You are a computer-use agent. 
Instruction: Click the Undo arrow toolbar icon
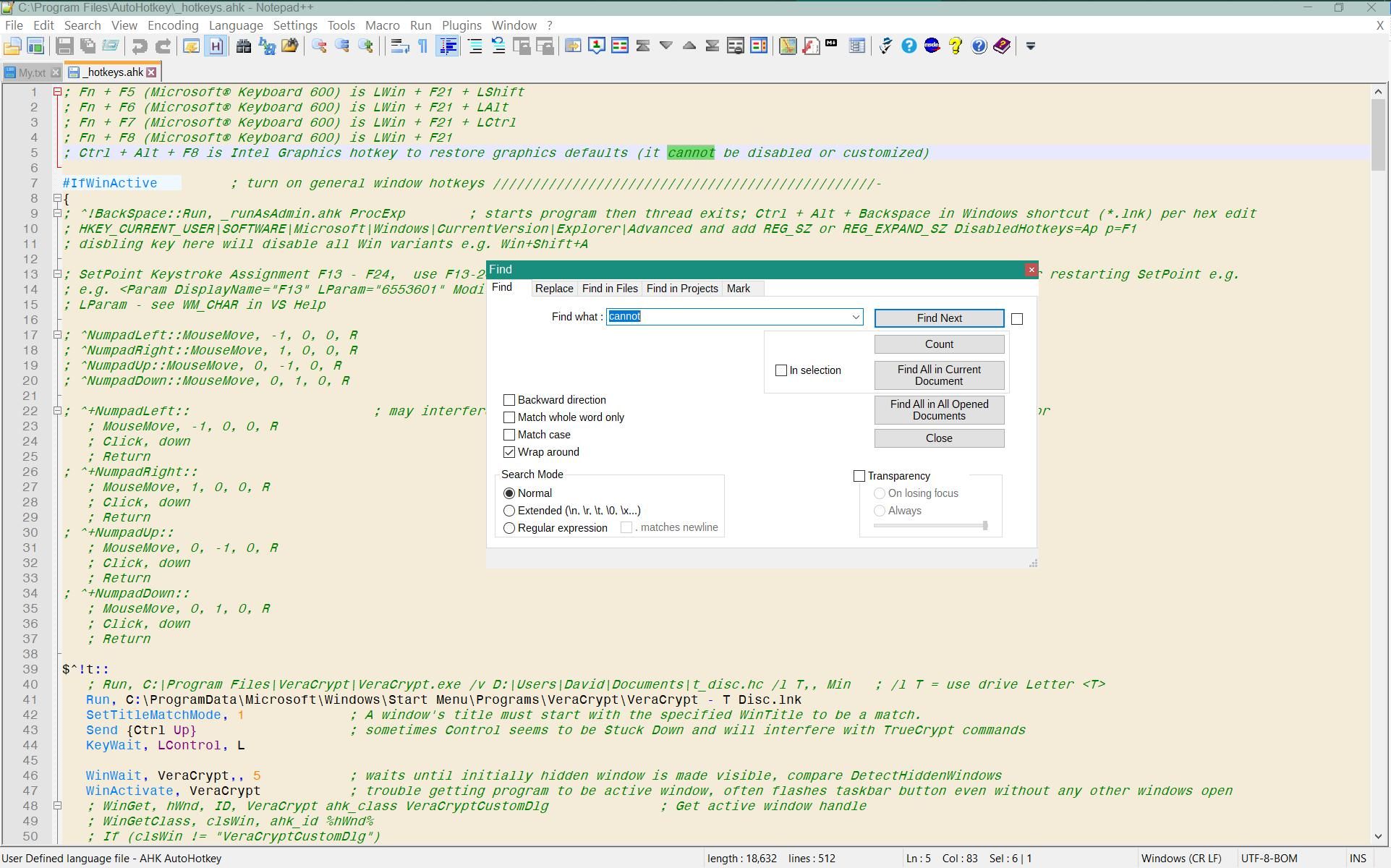[140, 46]
